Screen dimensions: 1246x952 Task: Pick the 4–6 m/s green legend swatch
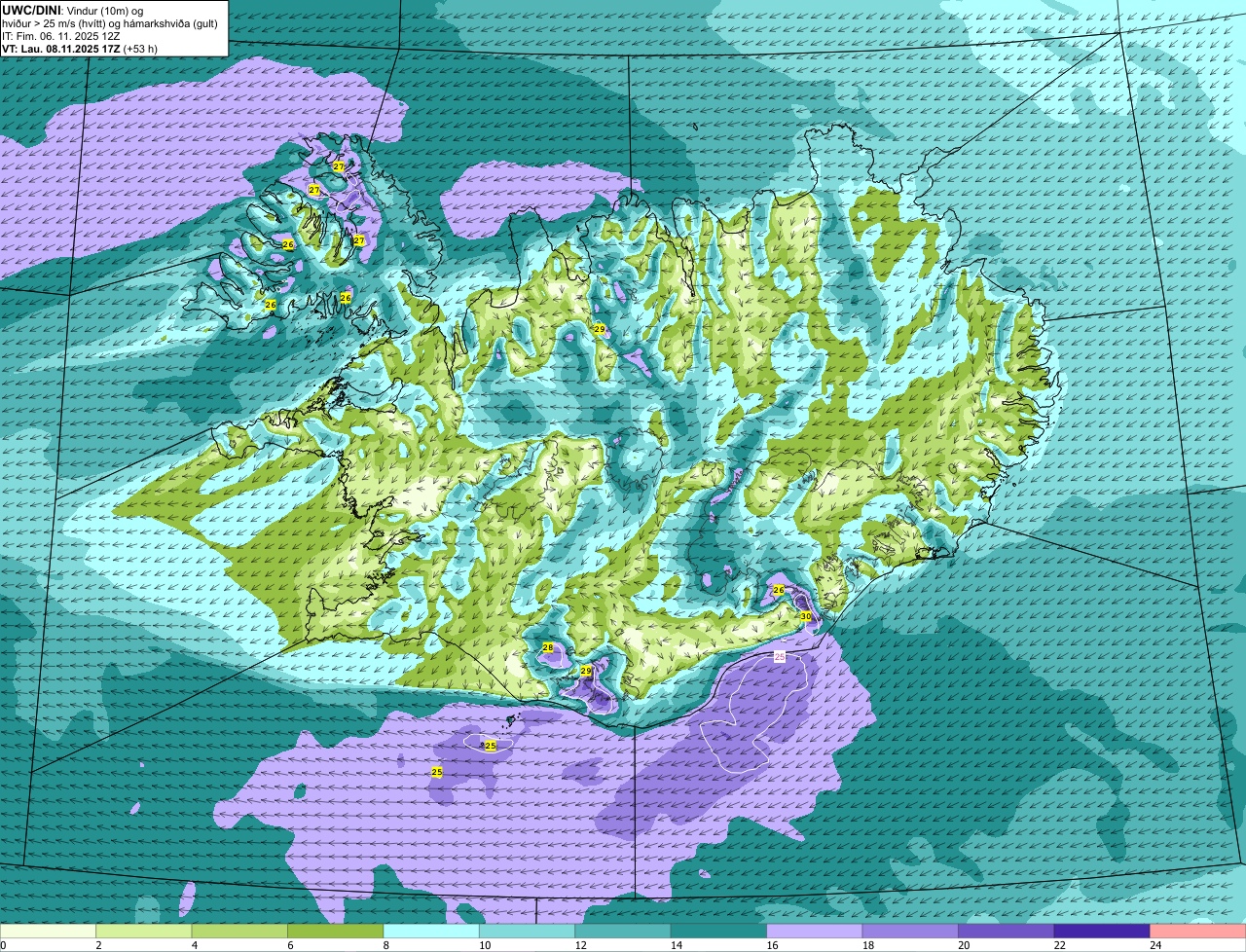(x=240, y=932)
